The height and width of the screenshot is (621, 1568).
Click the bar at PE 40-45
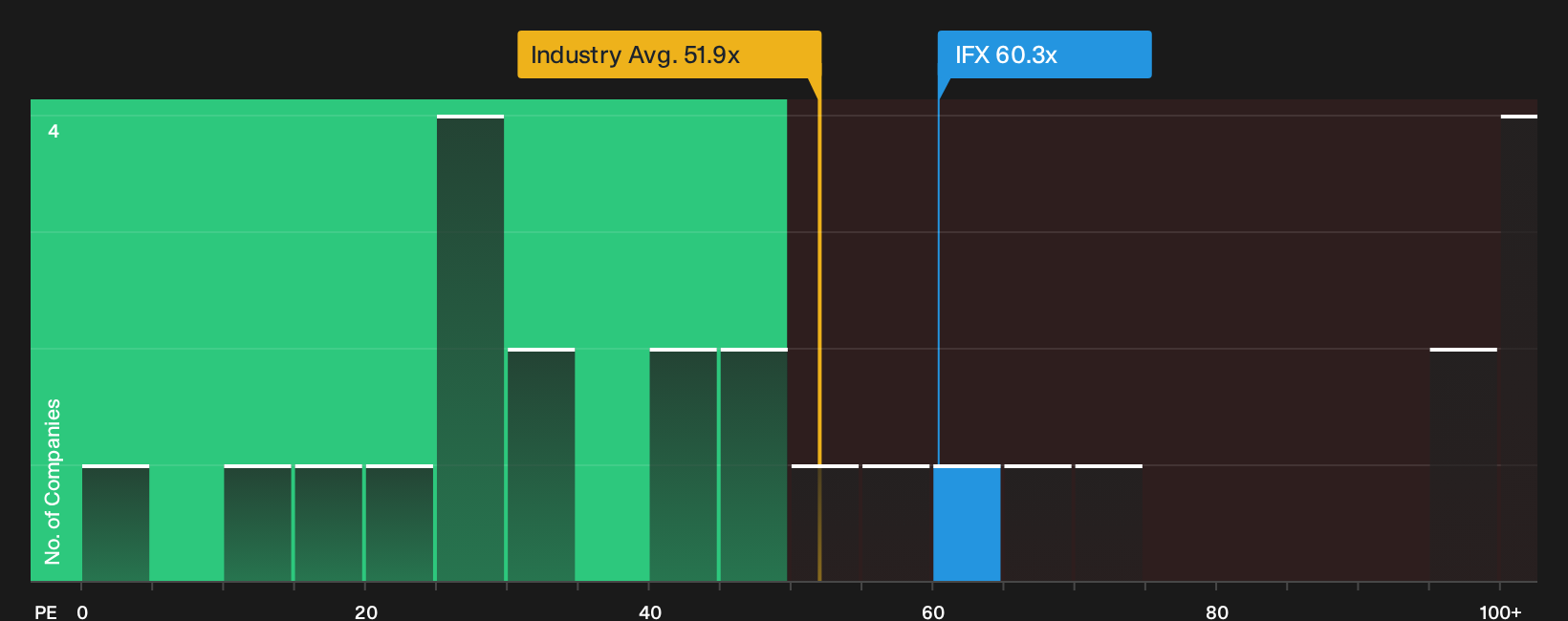[x=683, y=465]
